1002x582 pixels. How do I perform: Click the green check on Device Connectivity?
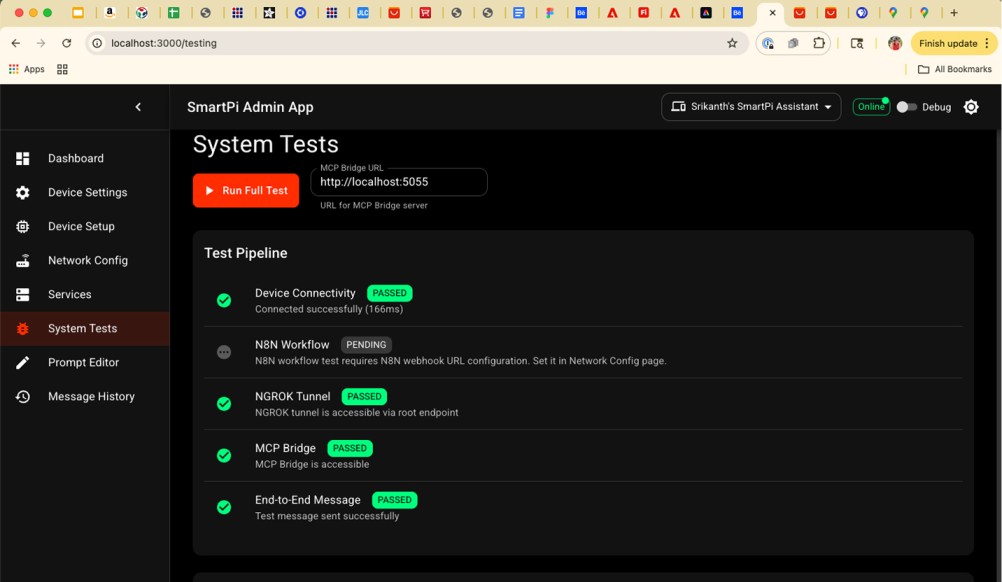pyautogui.click(x=223, y=300)
